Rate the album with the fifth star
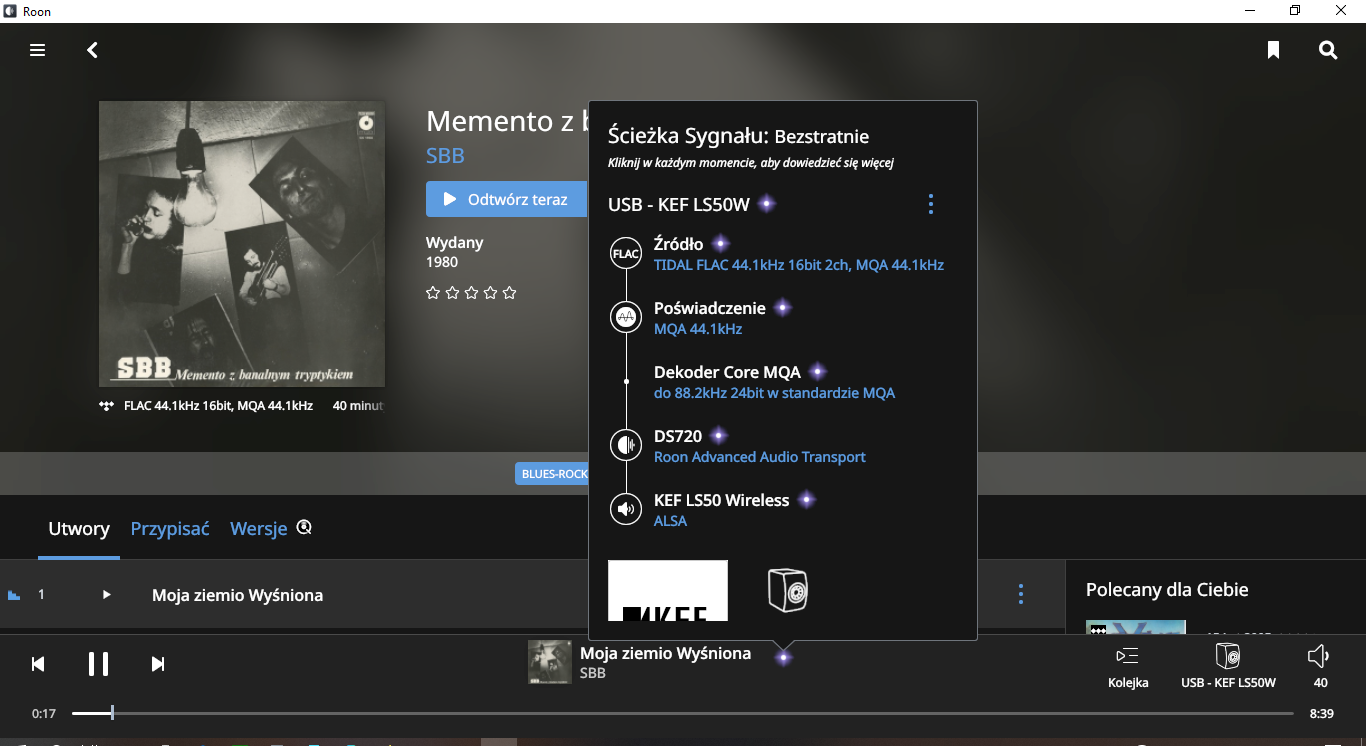Image resolution: width=1366 pixels, height=746 pixels. pyautogui.click(x=510, y=293)
